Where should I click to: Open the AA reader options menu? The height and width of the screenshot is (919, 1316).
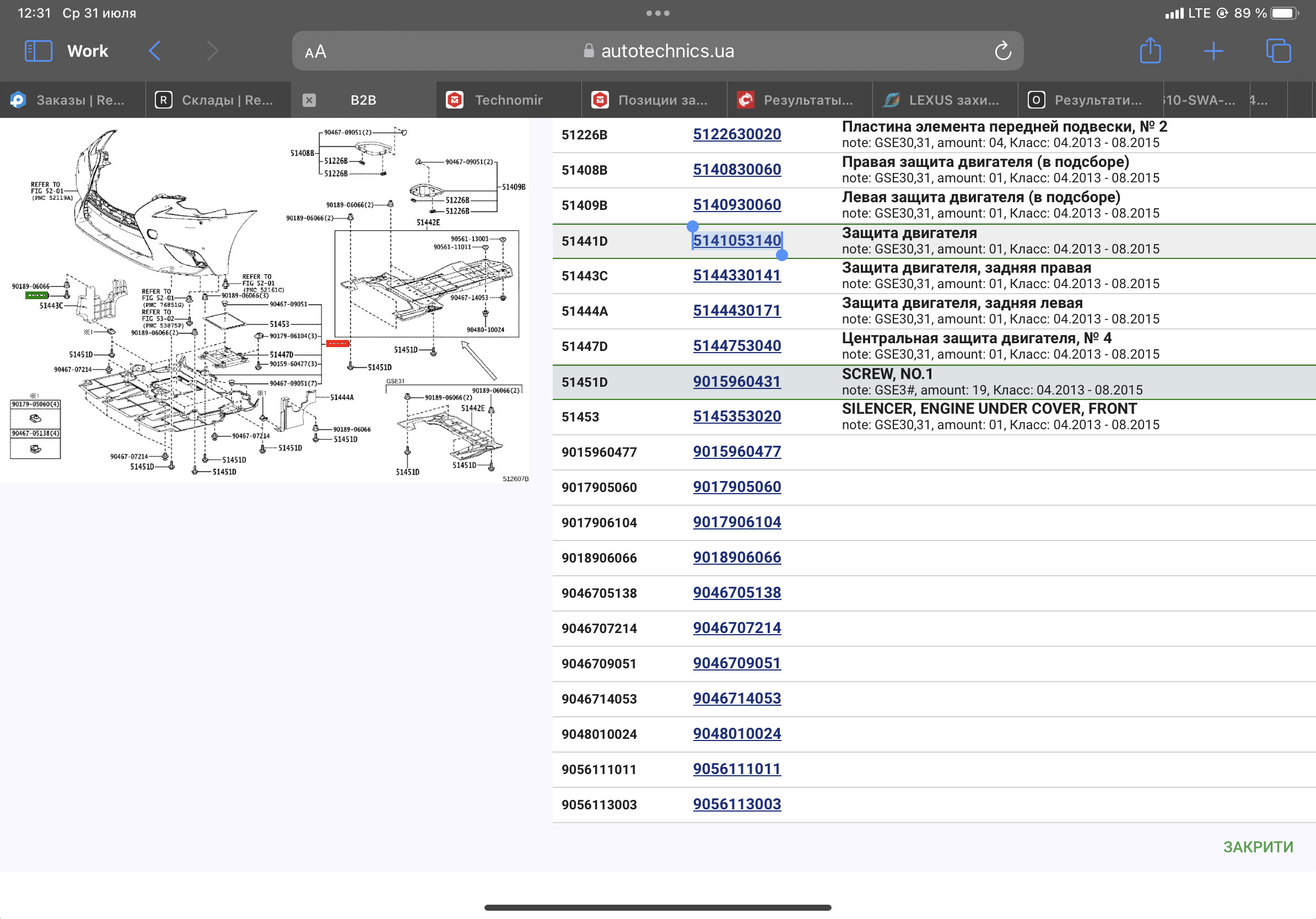(315, 52)
